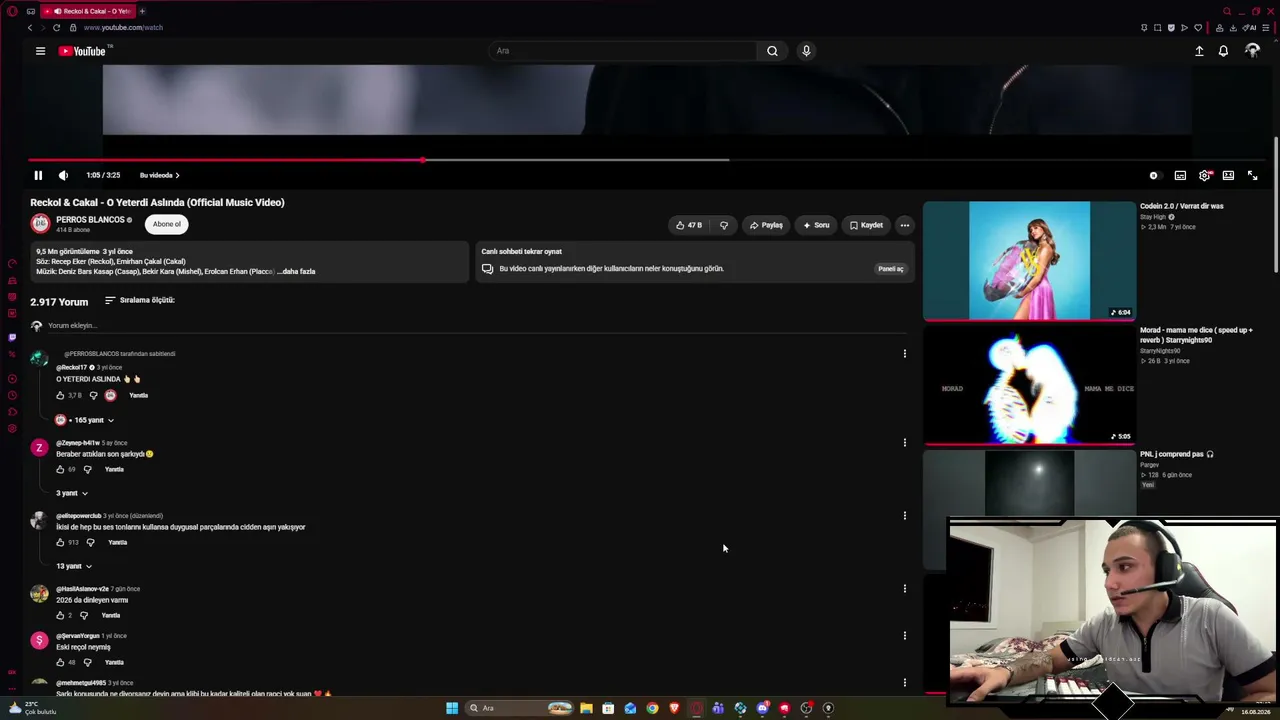This screenshot has height=720, width=1280.
Task: Switch to theater mode
Action: point(1228,175)
